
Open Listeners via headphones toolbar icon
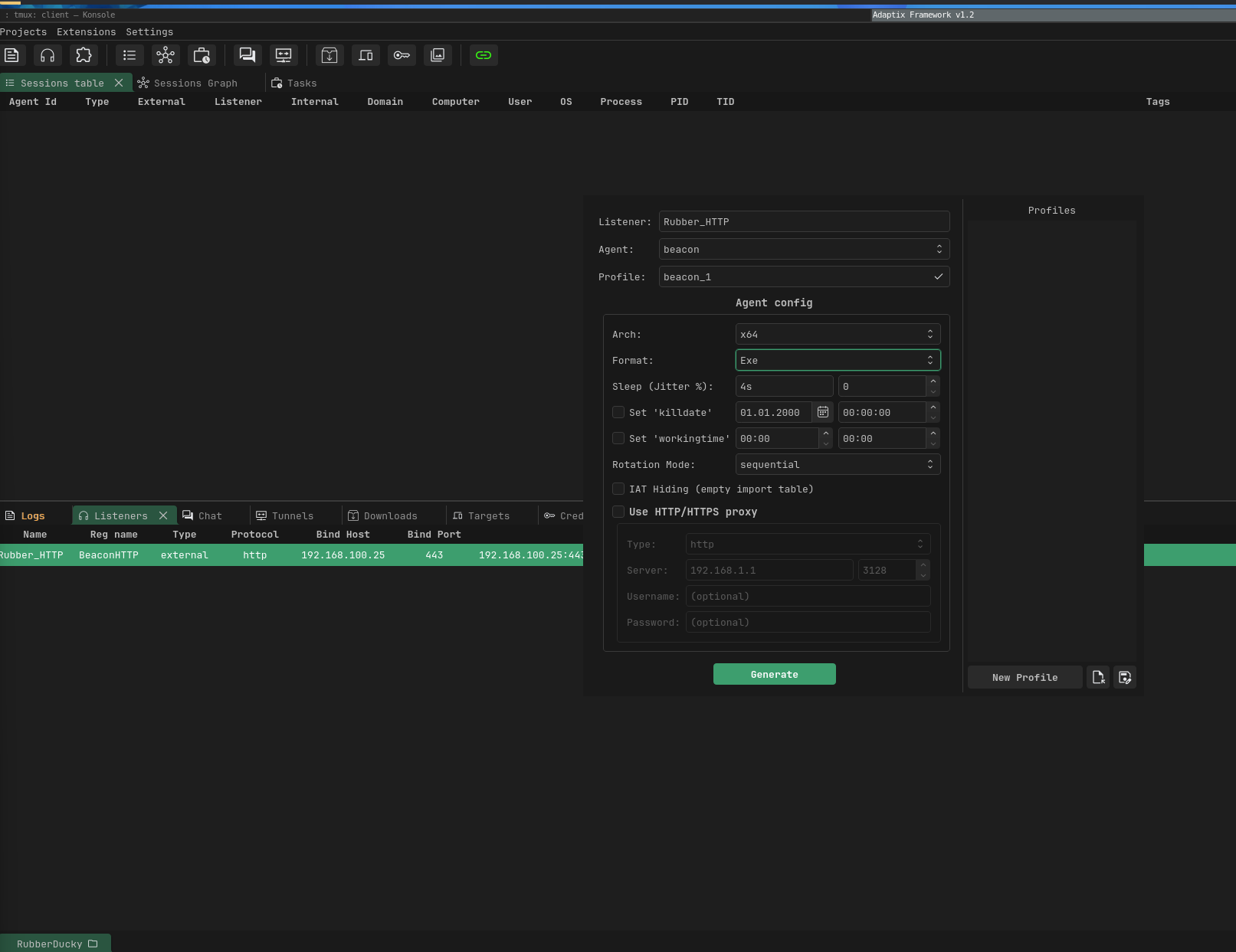click(48, 55)
